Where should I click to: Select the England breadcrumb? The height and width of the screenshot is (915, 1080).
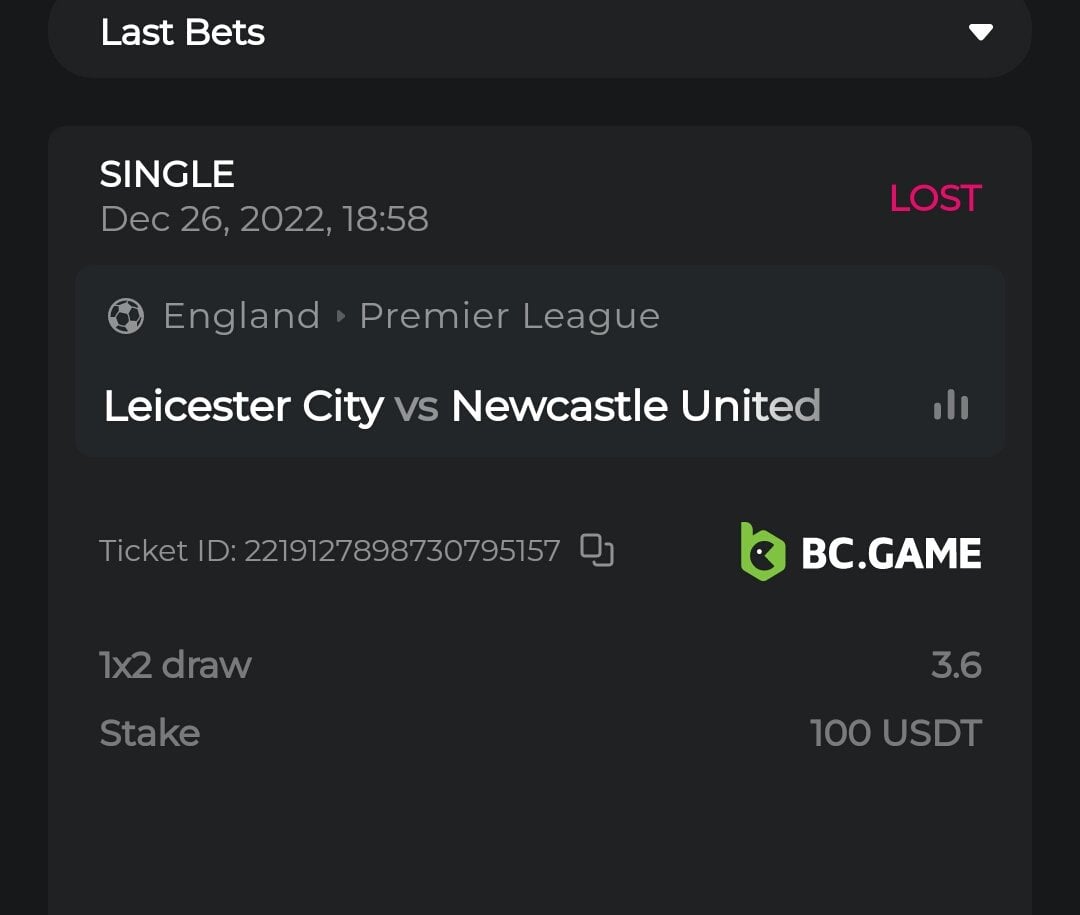[241, 316]
